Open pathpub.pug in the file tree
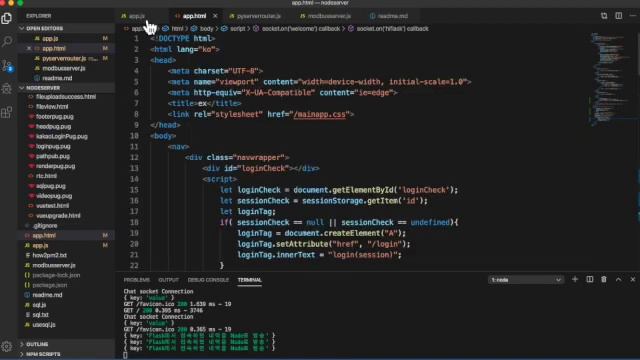This screenshot has width=640, height=360. point(66,156)
